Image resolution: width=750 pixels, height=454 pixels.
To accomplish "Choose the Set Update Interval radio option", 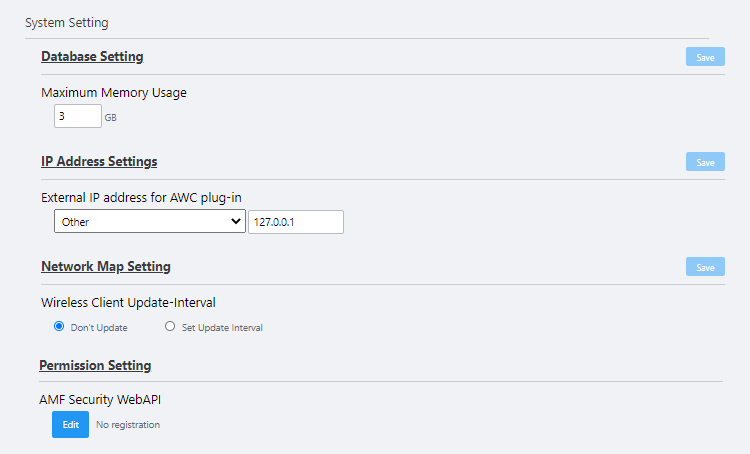I will tap(170, 327).
